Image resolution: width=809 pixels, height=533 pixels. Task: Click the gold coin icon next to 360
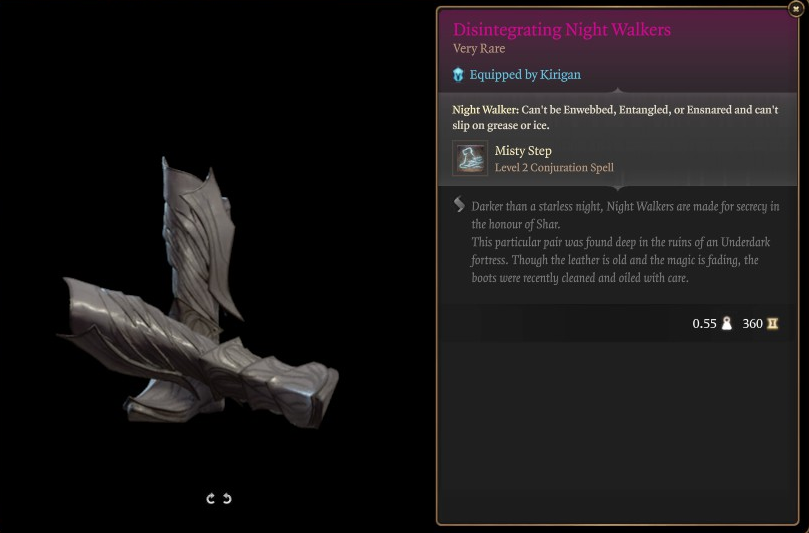[x=772, y=324]
